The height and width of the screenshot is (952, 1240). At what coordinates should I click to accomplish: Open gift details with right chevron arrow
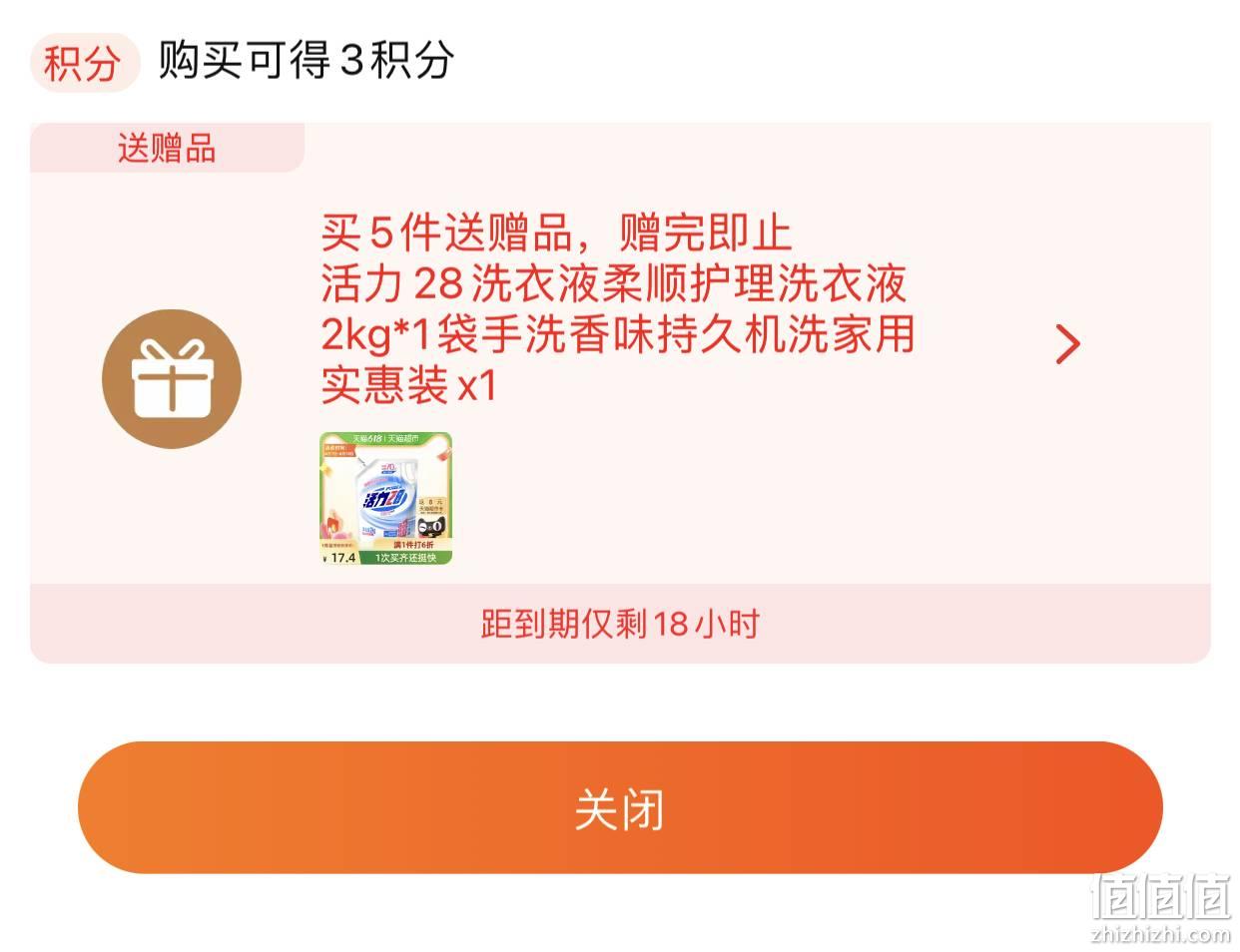1067,344
